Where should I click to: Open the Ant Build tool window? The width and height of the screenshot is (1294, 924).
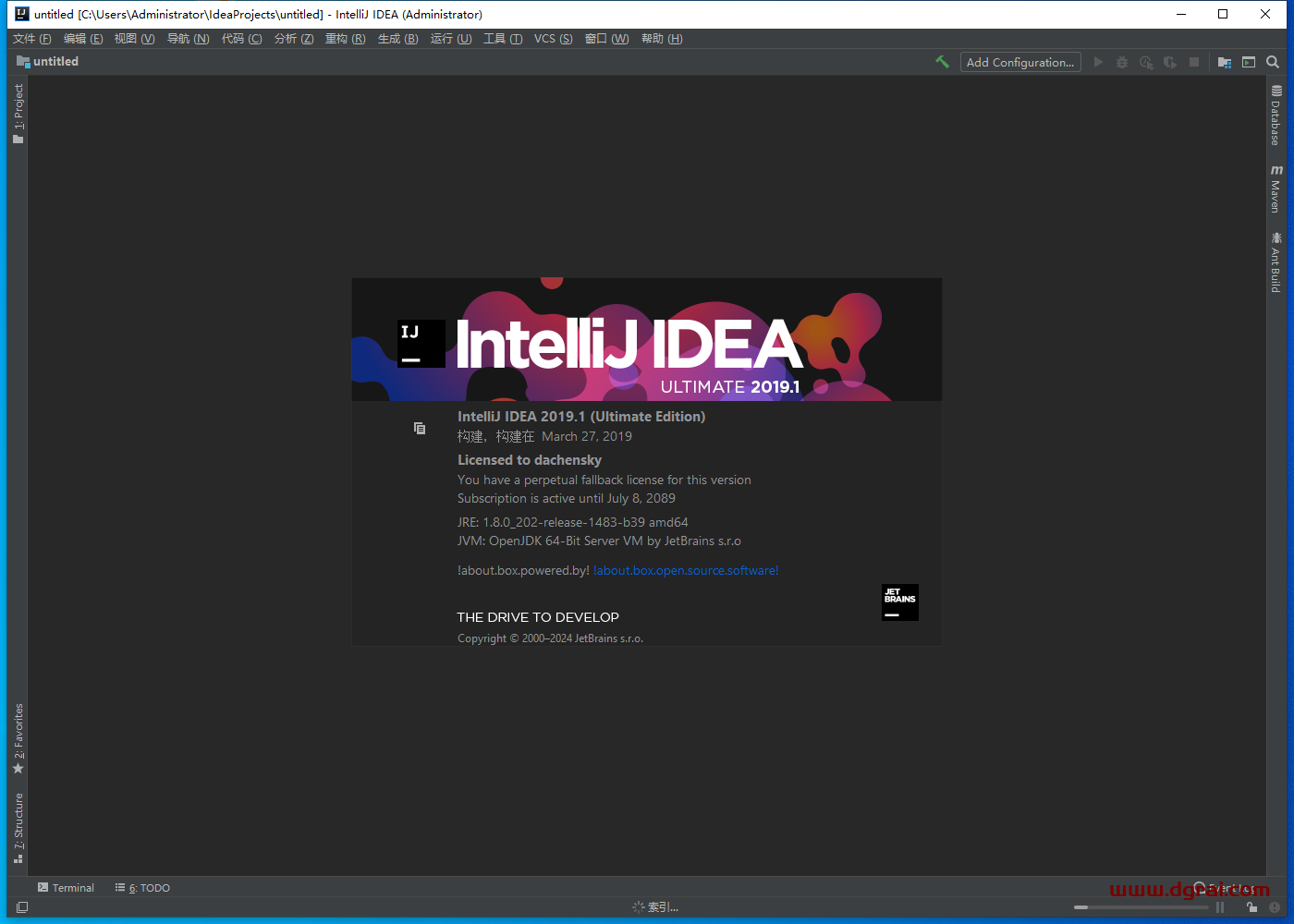coord(1276,262)
